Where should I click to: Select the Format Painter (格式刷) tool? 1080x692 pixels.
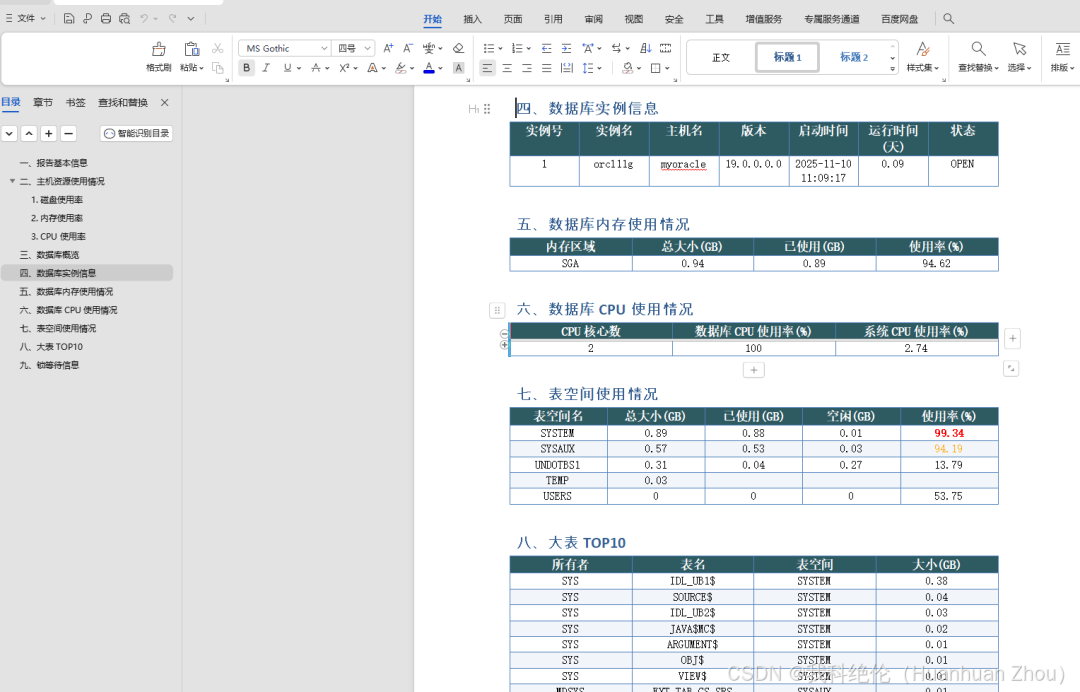coord(158,56)
